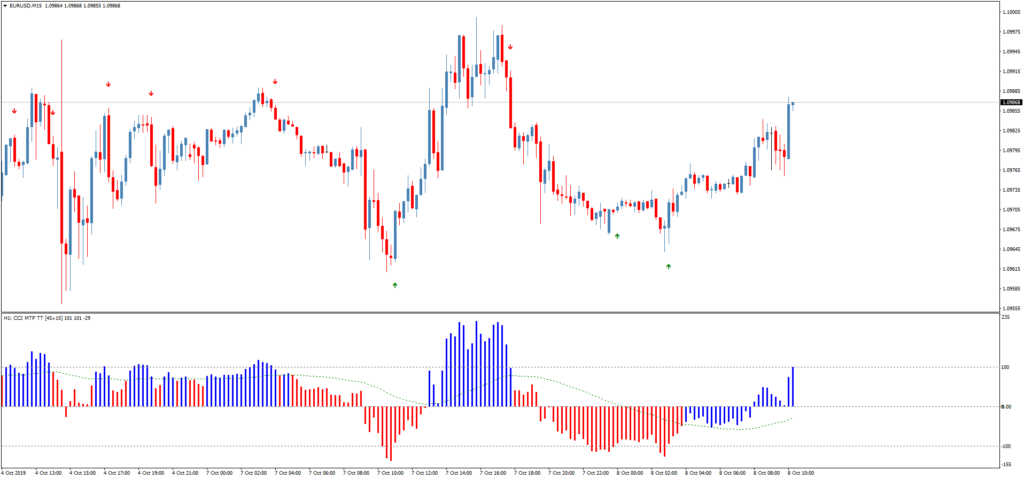
Task: Click the 235 level on the CCI scale
Action: coord(1005,317)
